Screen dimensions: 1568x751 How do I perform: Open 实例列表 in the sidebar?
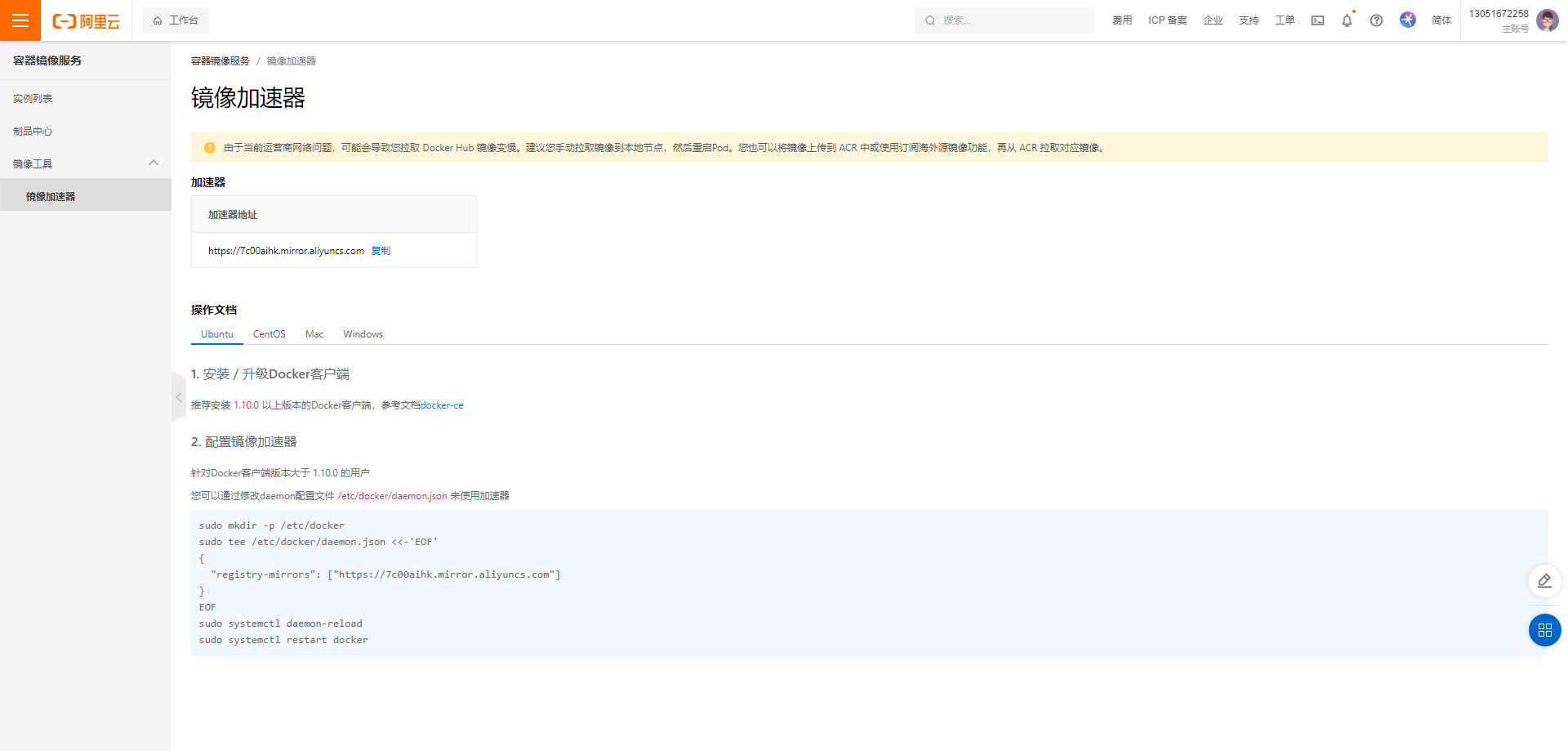[x=86, y=99]
